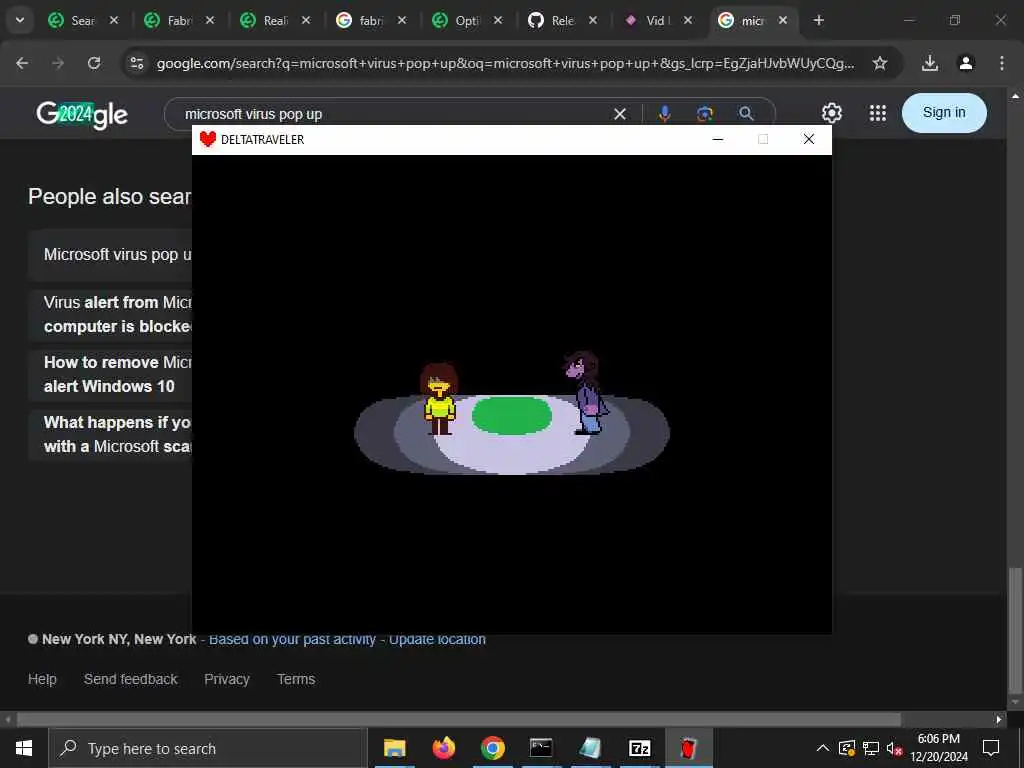Viewport: 1024px width, 768px height.
Task: Open Chrome downloads
Action: pos(930,63)
